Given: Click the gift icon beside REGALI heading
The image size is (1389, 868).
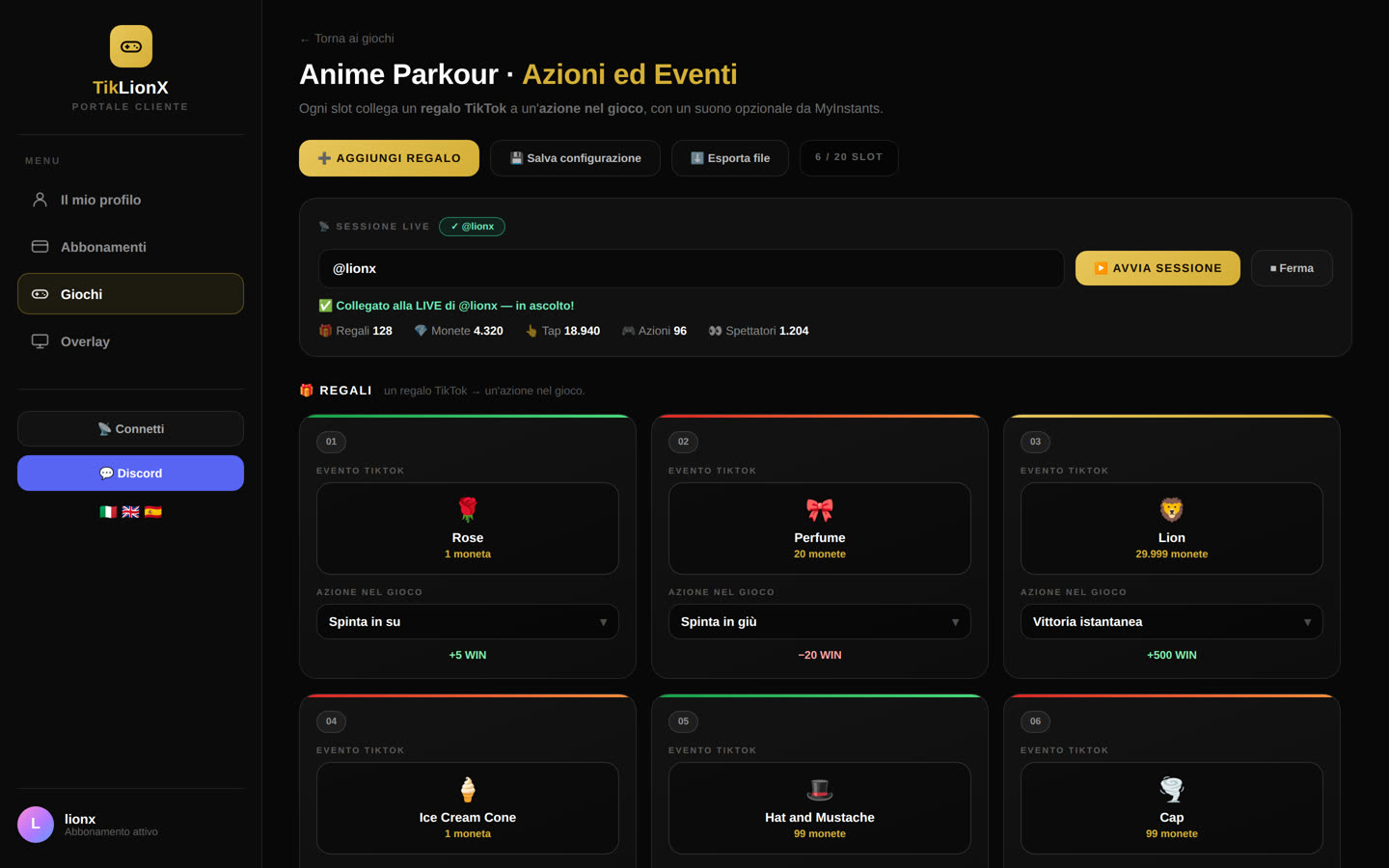Looking at the screenshot, I should click(x=307, y=391).
